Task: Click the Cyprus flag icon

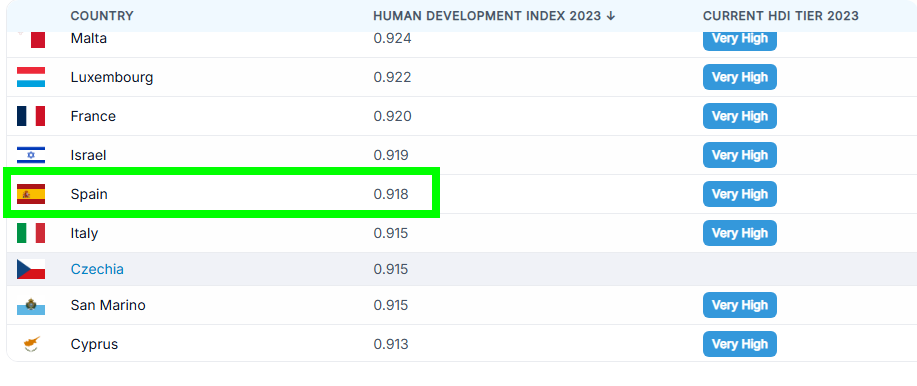Action: 31,344
